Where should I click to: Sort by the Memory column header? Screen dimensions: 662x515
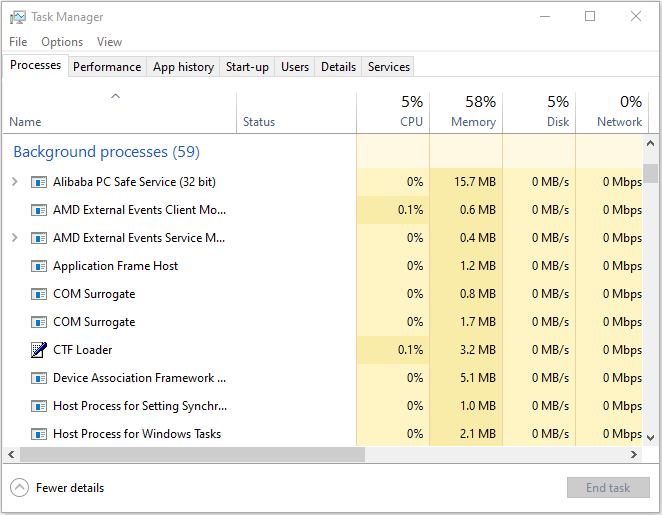(466, 113)
